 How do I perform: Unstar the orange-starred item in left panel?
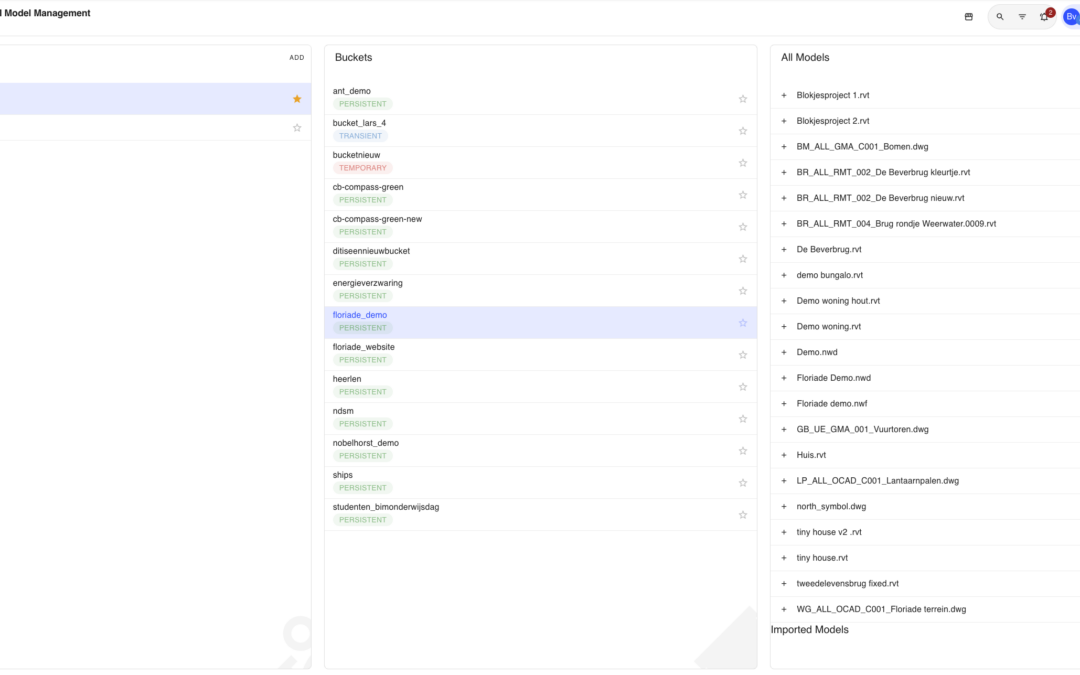pos(297,99)
